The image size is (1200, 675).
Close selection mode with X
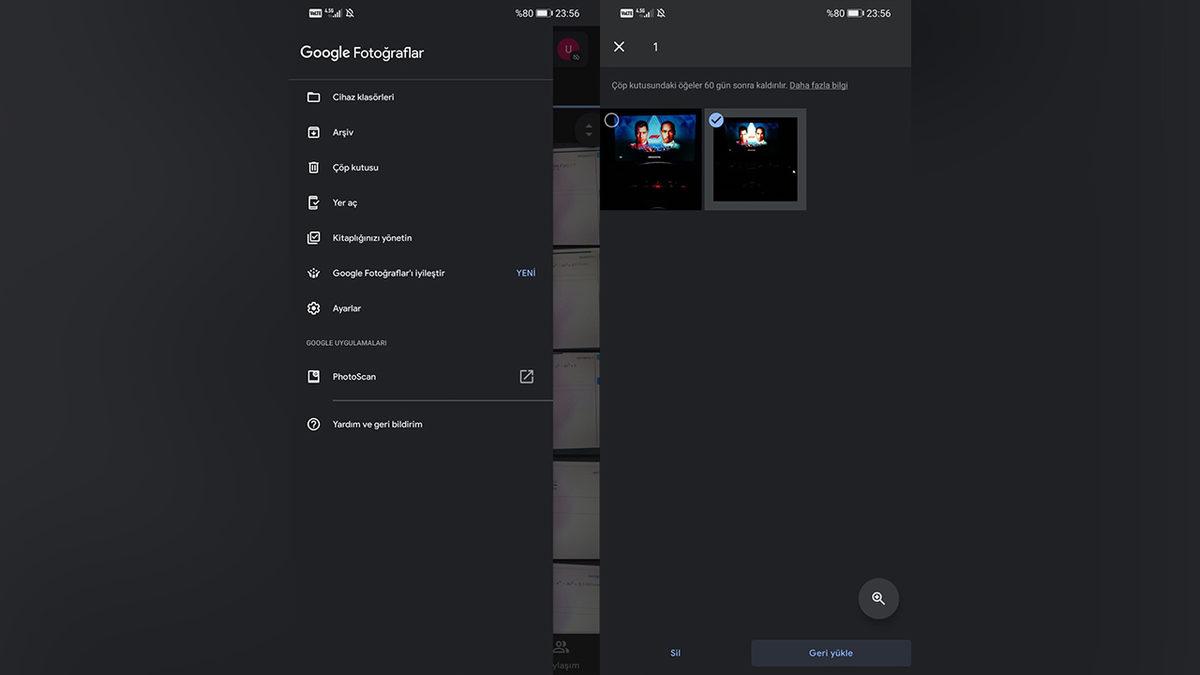619,47
